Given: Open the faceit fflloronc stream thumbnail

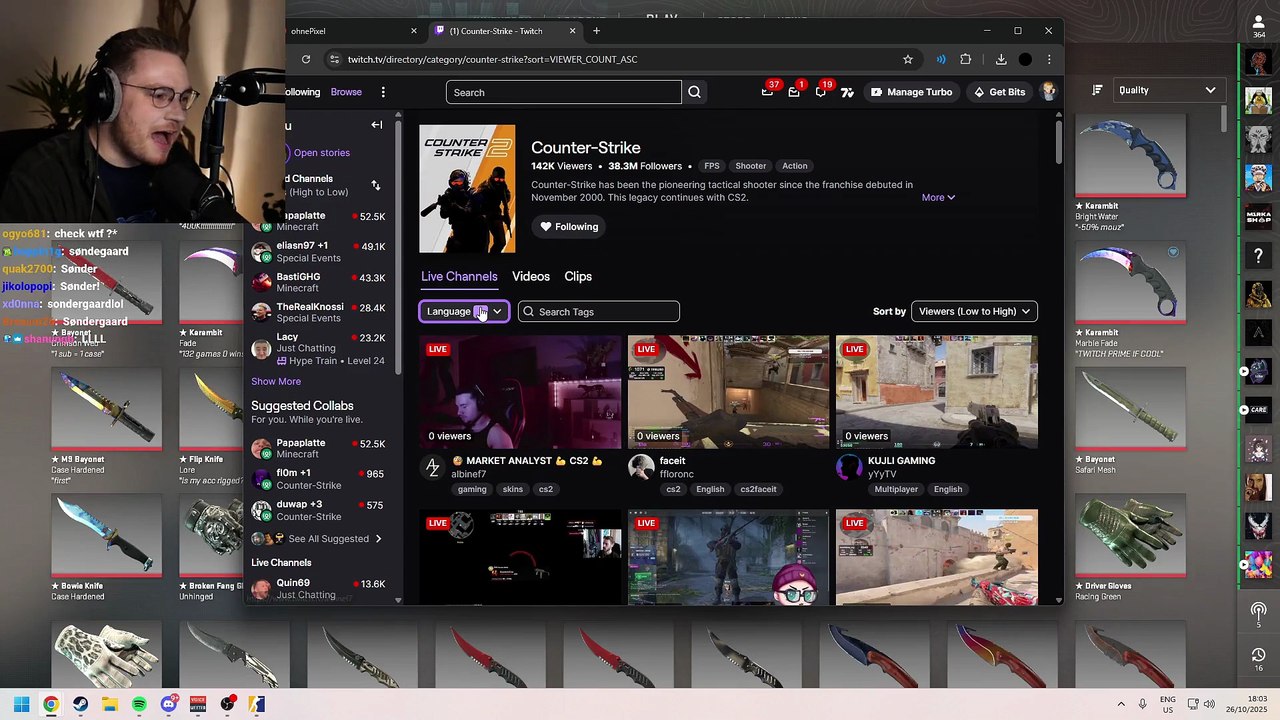Looking at the screenshot, I should click(729, 392).
